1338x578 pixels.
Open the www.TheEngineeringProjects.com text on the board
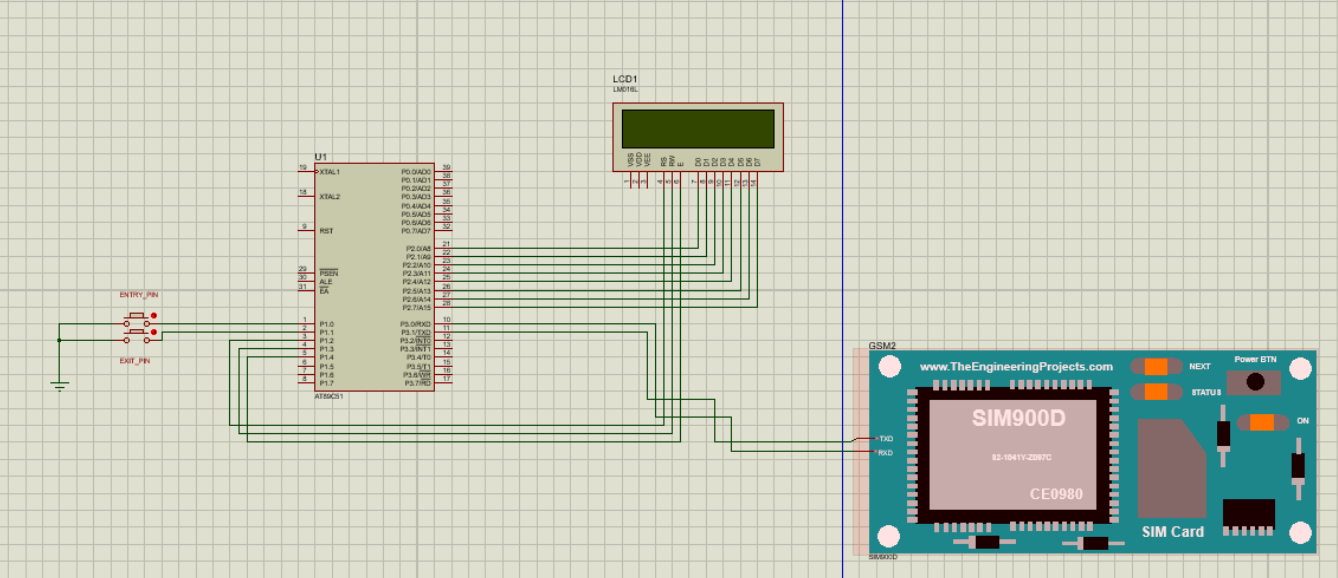click(x=1016, y=367)
